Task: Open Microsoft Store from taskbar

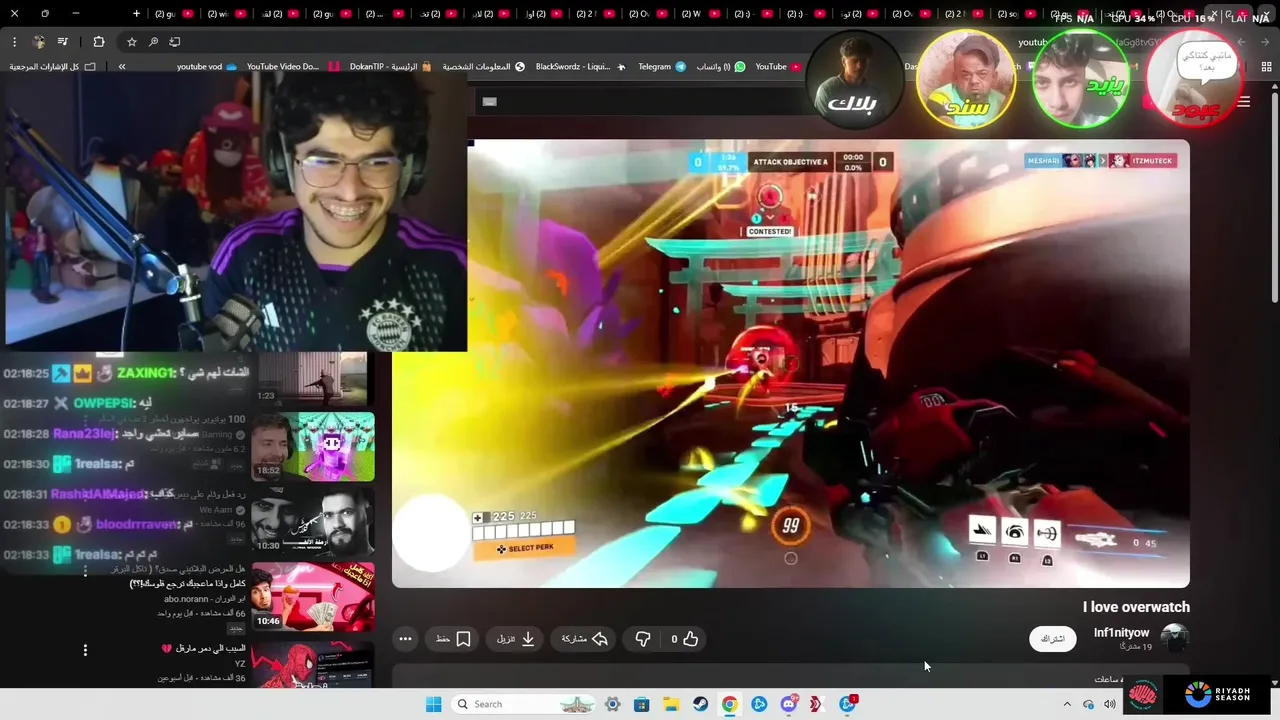Action: 642,704
